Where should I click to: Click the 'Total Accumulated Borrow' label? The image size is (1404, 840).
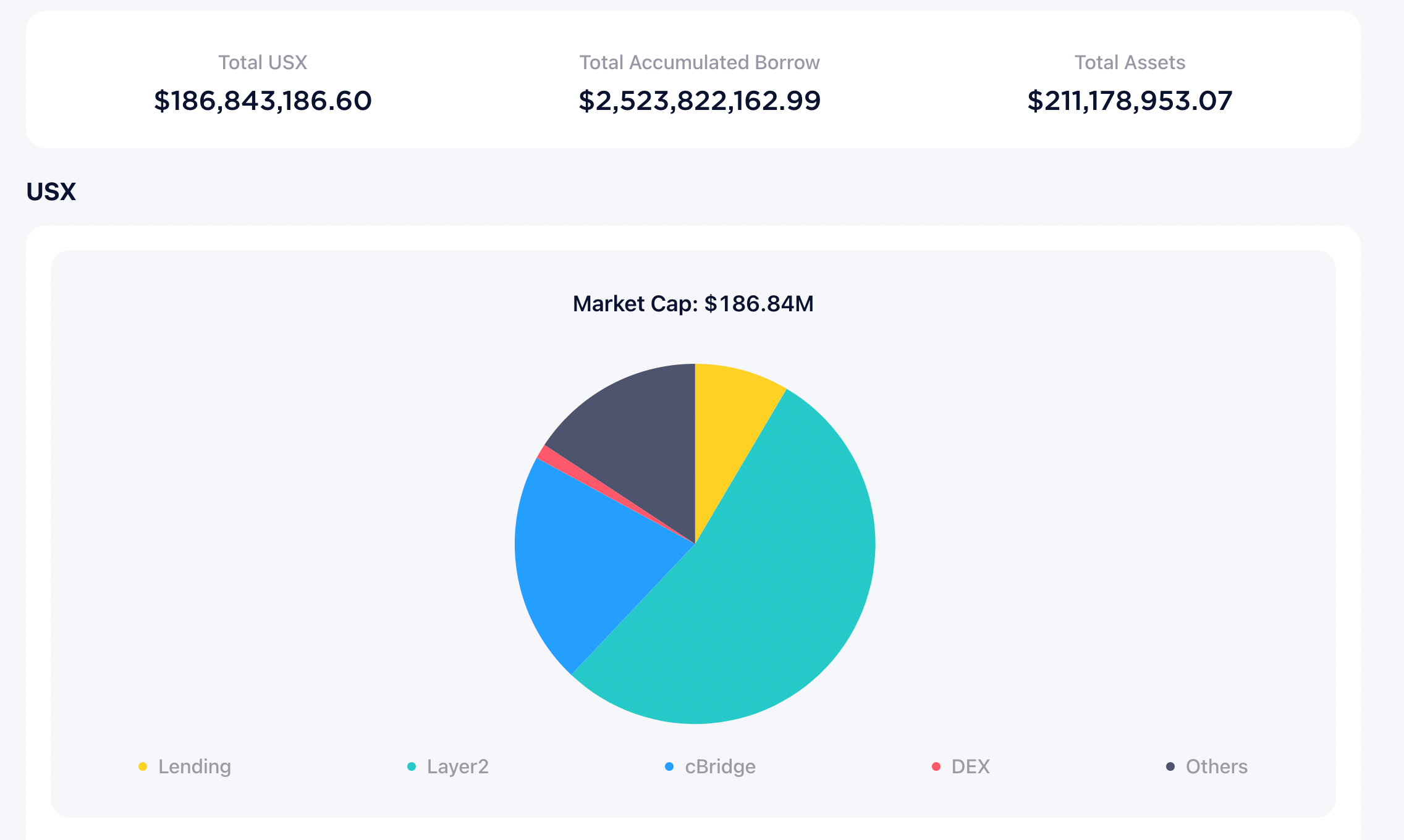pos(700,62)
